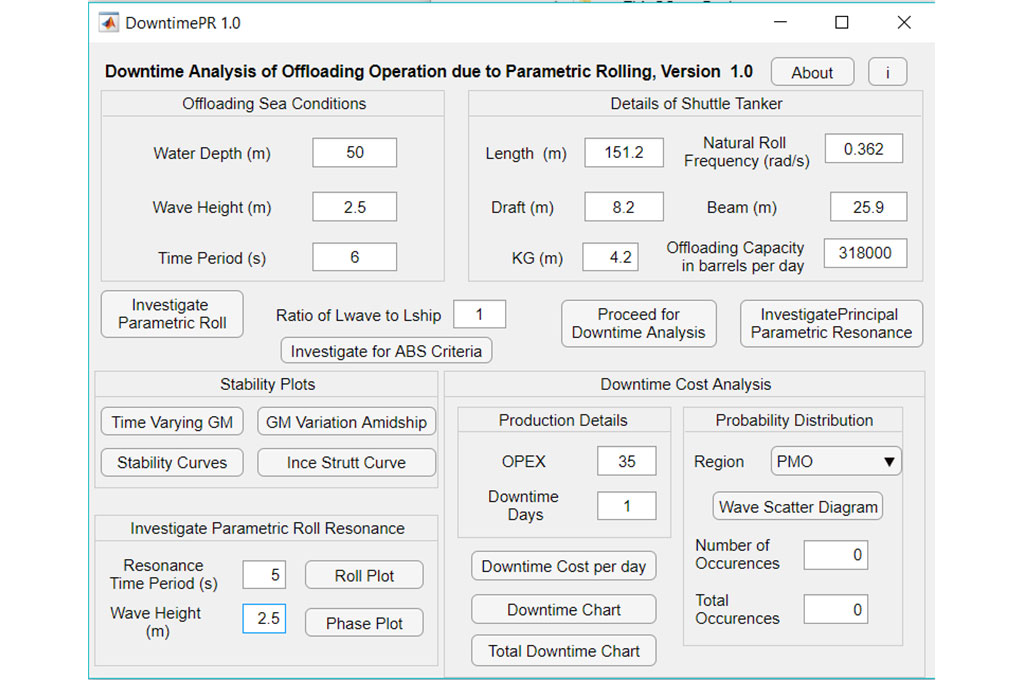Viewport: 1024px width, 680px height.
Task: Calculate Downtime Cost per day
Action: tap(564, 566)
